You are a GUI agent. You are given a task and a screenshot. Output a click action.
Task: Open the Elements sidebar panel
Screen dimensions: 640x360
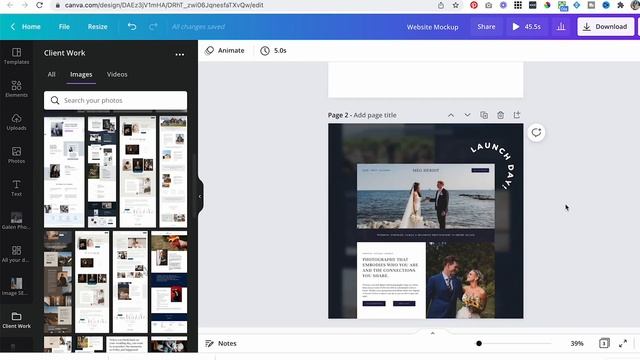tap(16, 89)
